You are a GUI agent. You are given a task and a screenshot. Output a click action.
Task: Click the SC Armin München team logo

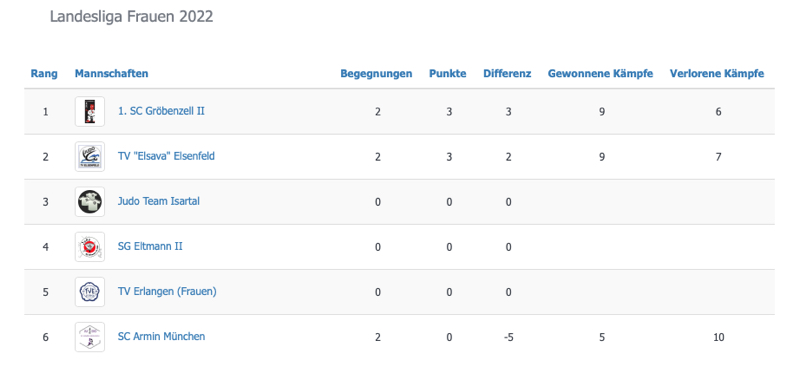click(x=90, y=337)
